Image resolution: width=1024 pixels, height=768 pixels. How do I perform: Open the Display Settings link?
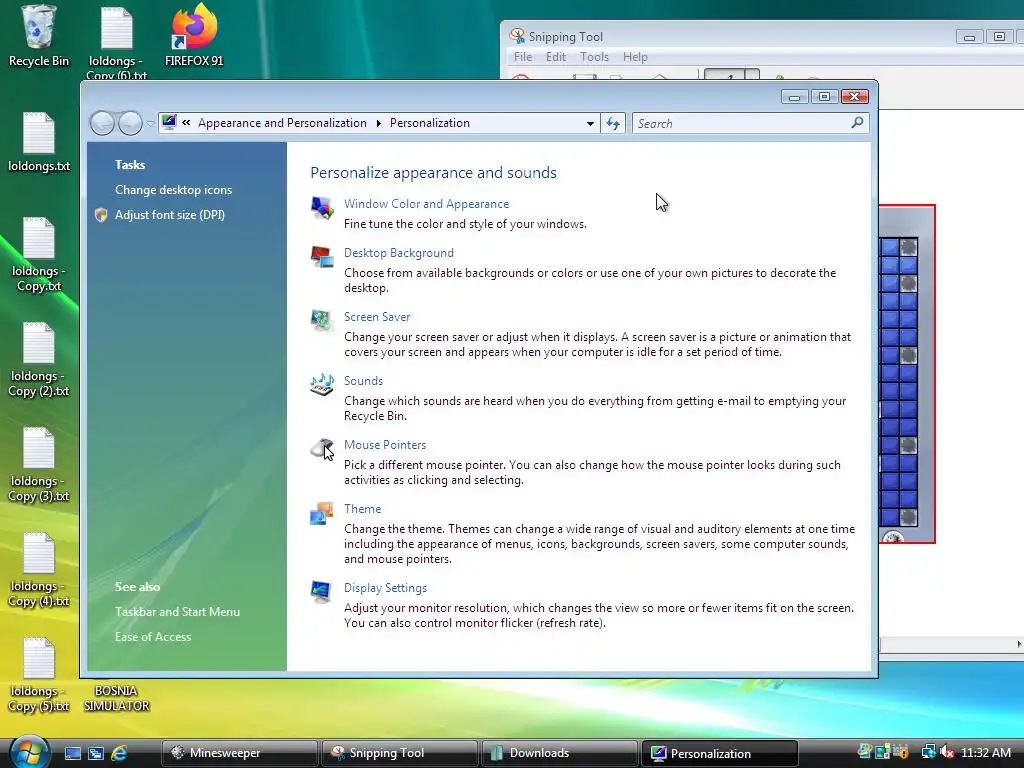click(x=385, y=588)
